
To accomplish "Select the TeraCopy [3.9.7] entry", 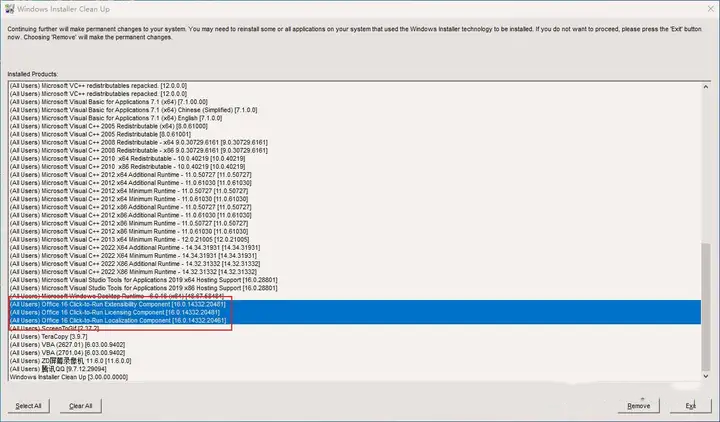I will click(x=49, y=337).
